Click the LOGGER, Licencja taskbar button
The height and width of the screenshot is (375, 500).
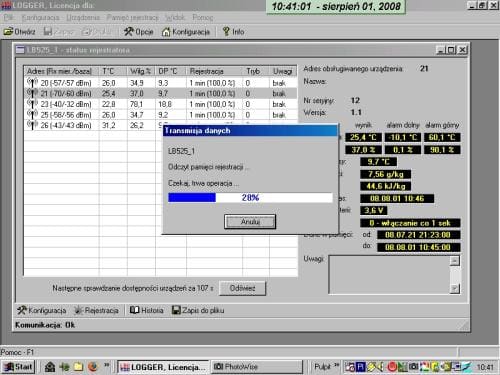click(x=163, y=367)
